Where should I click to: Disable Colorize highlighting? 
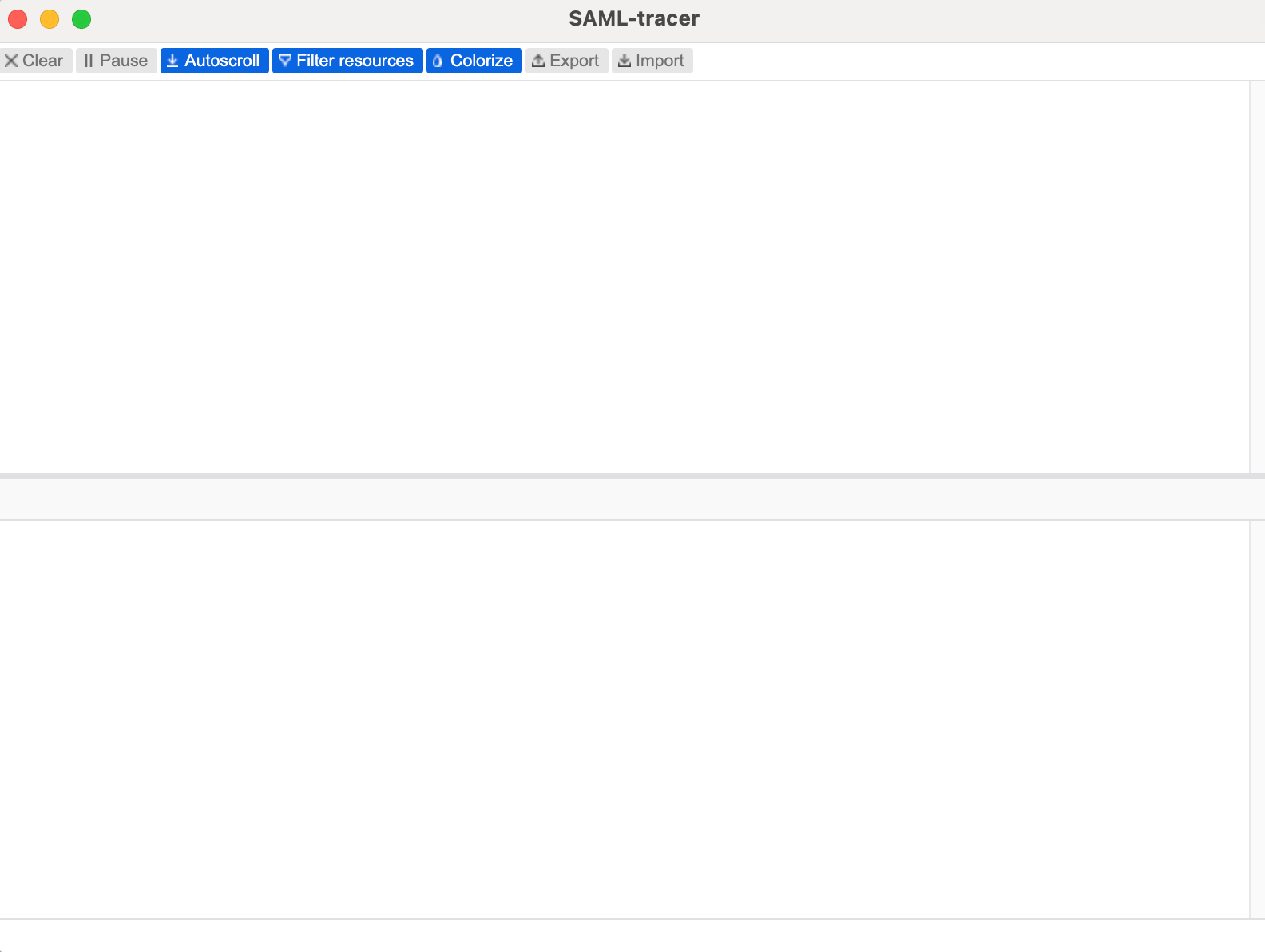tap(474, 61)
